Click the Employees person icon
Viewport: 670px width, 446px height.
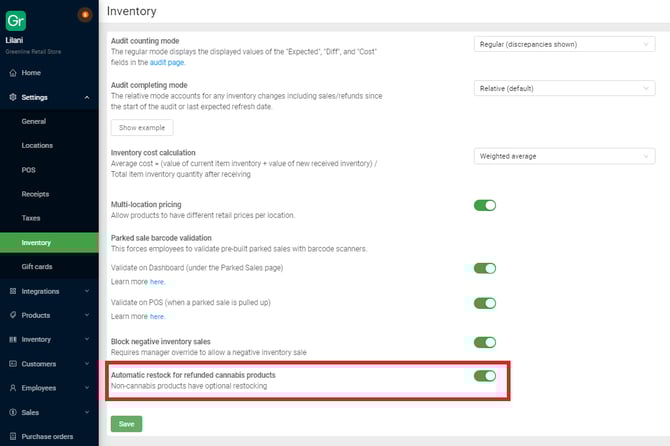coord(12,387)
